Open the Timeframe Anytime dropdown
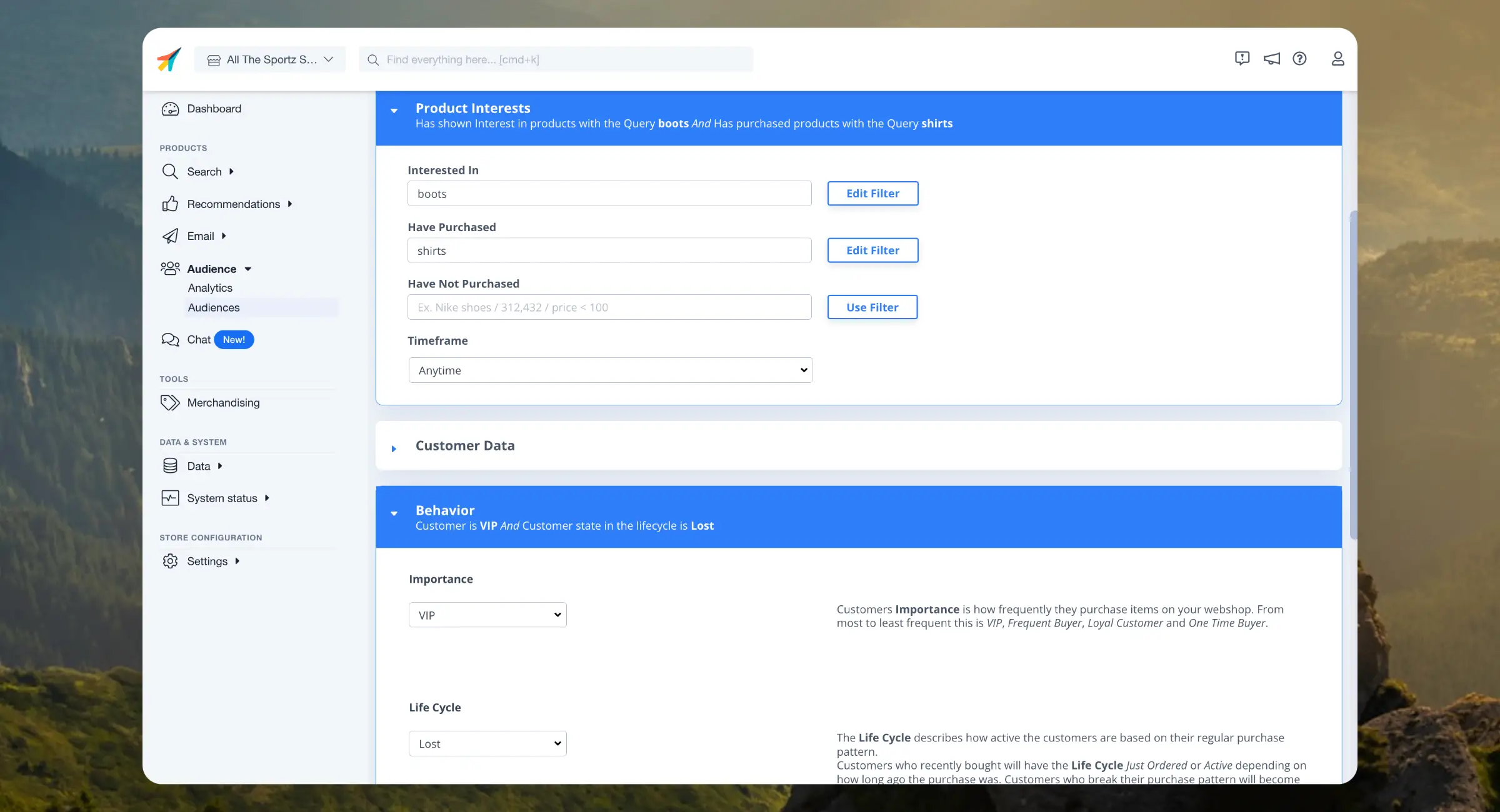This screenshot has height=812, width=1500. [611, 370]
